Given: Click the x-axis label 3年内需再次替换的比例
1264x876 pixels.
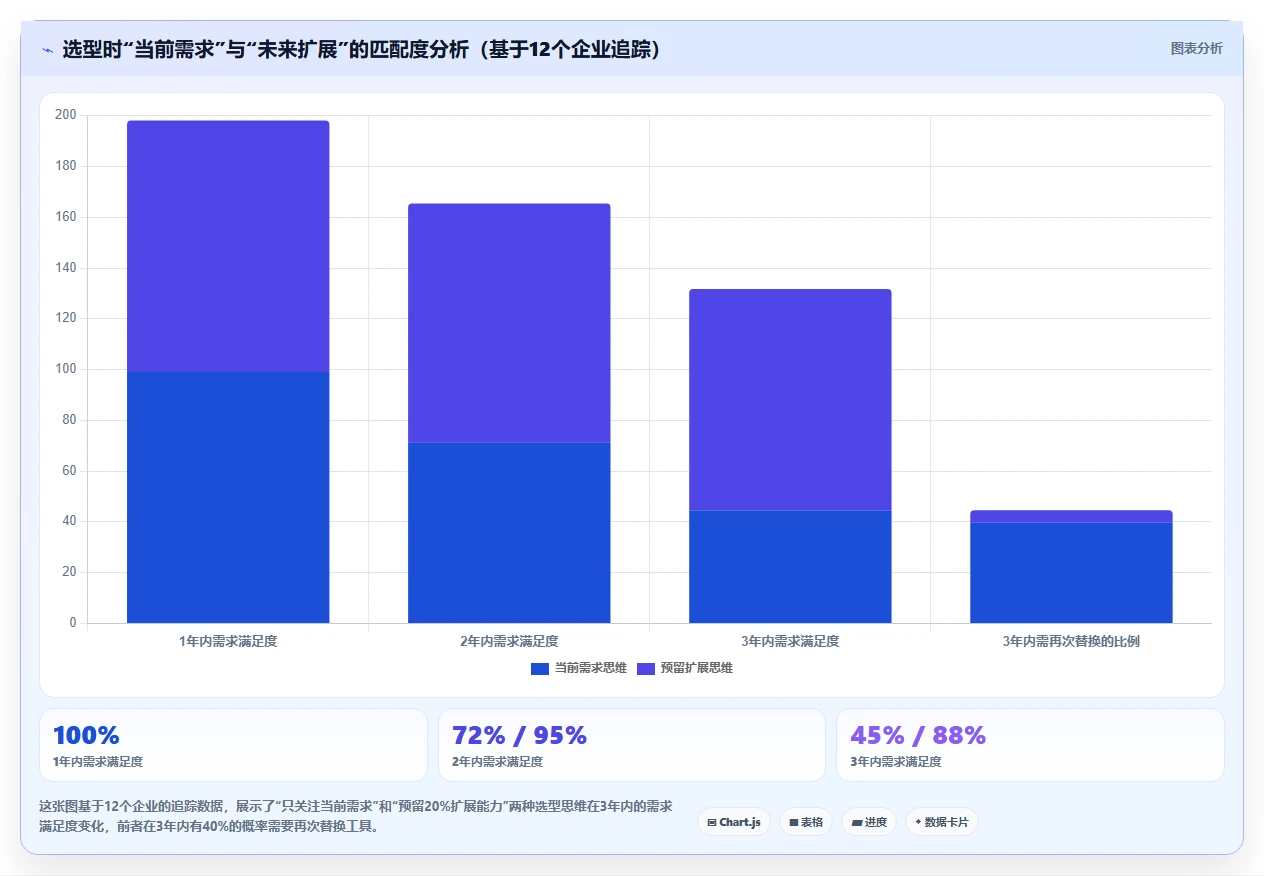Looking at the screenshot, I should point(1071,641).
